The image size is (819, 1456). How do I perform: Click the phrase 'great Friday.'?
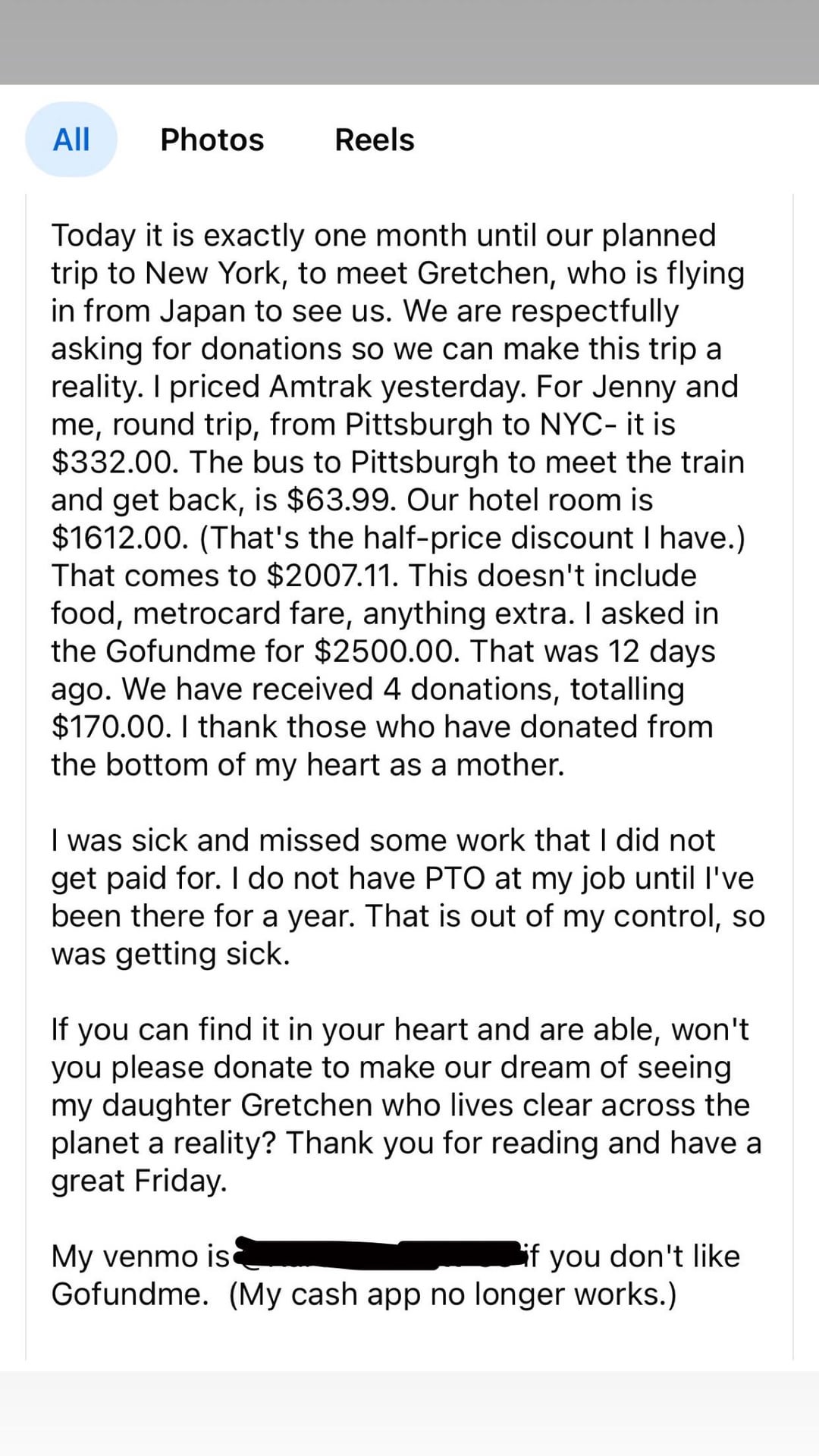pos(140,1181)
